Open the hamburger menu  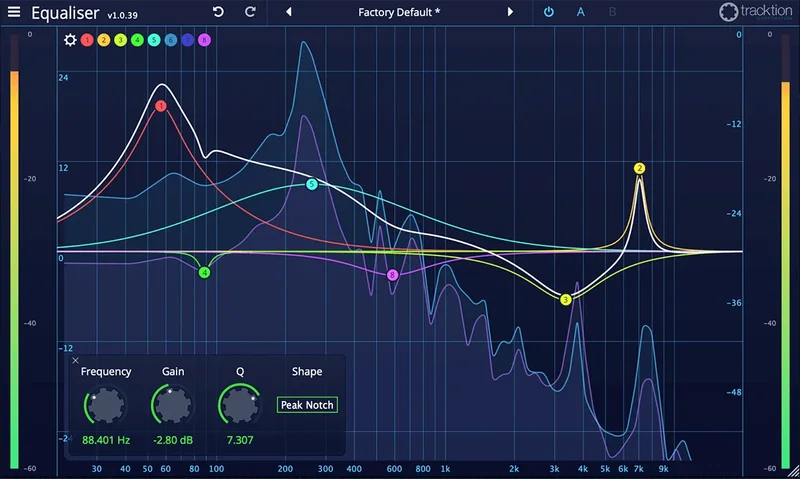tap(14, 12)
